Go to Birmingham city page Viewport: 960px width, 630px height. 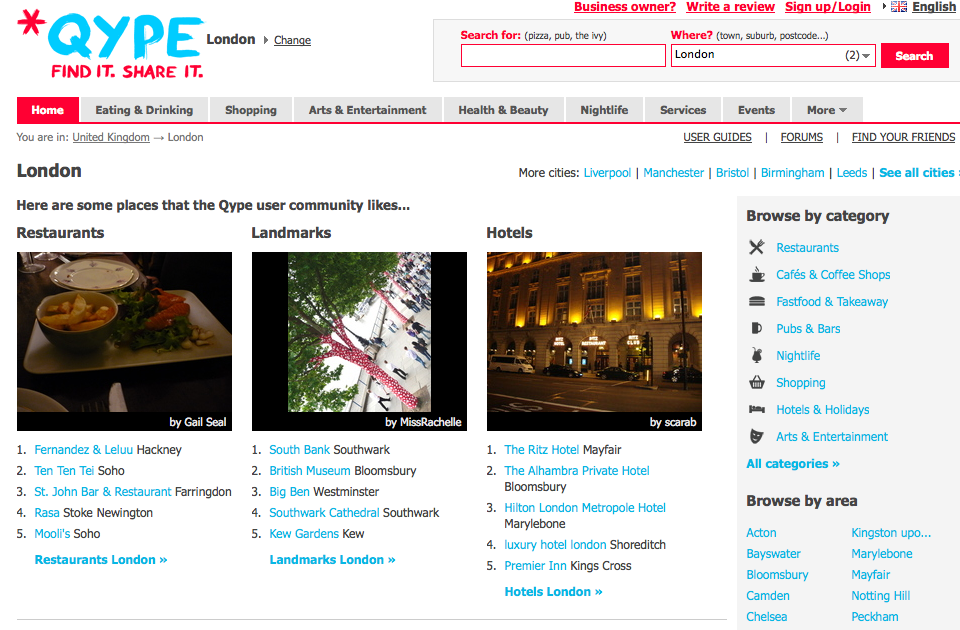[x=792, y=173]
